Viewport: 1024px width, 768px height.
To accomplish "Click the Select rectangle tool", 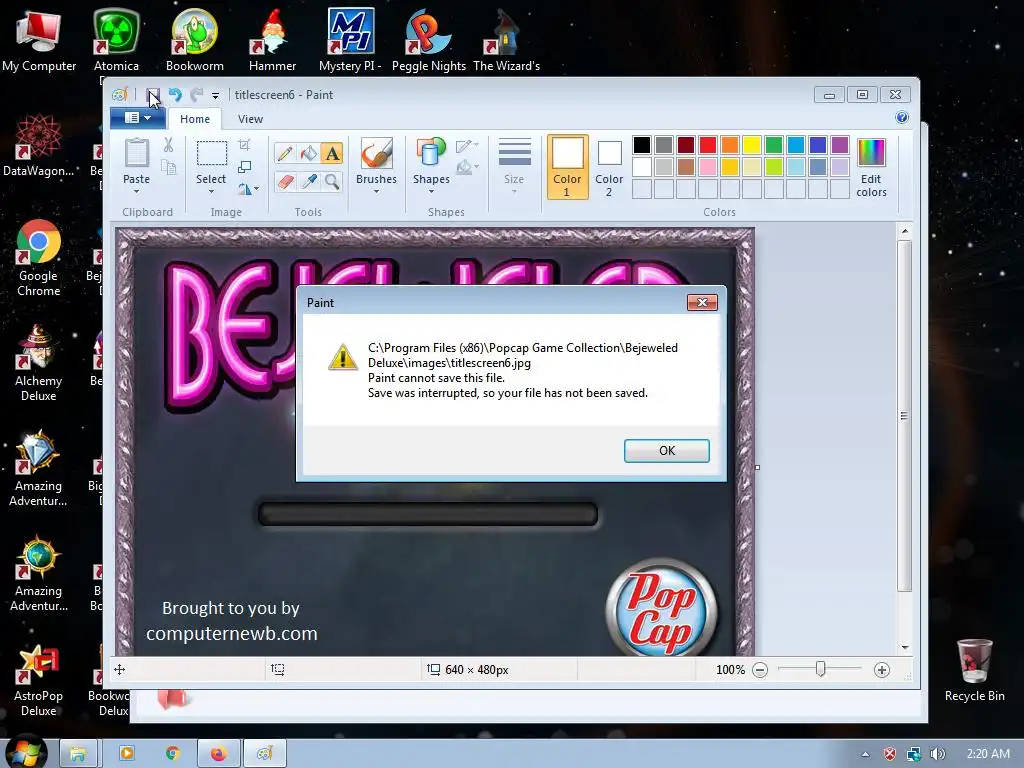I will (212, 153).
